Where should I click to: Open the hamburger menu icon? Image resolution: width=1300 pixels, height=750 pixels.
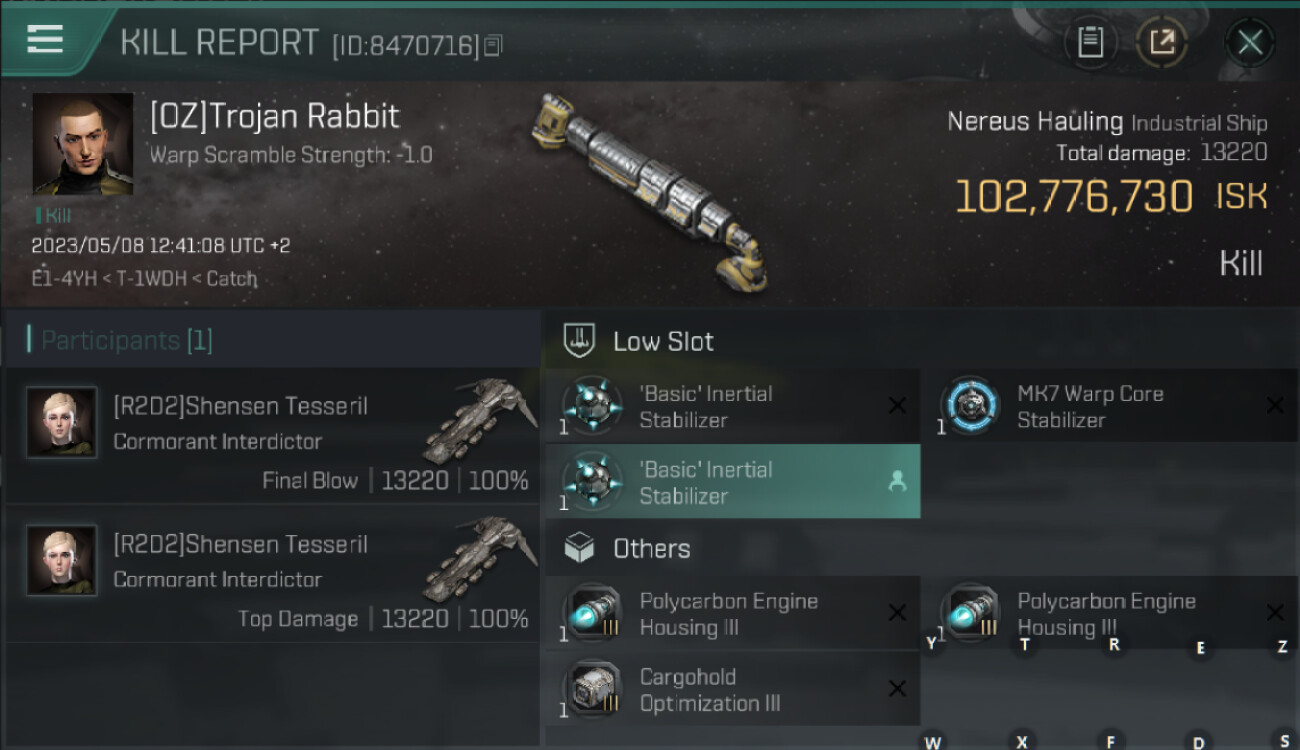pos(45,39)
